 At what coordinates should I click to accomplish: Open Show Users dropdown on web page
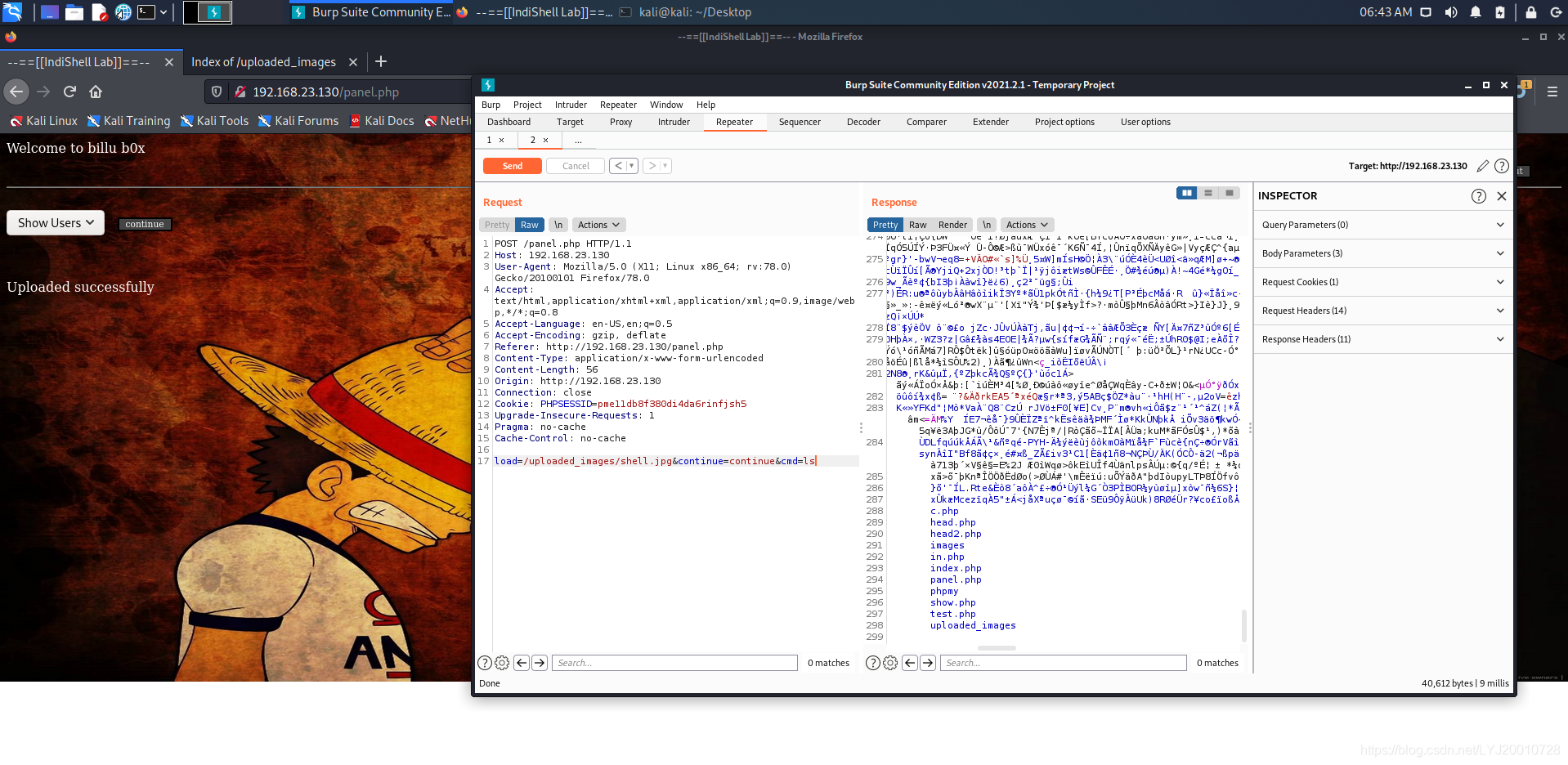pyautogui.click(x=56, y=223)
